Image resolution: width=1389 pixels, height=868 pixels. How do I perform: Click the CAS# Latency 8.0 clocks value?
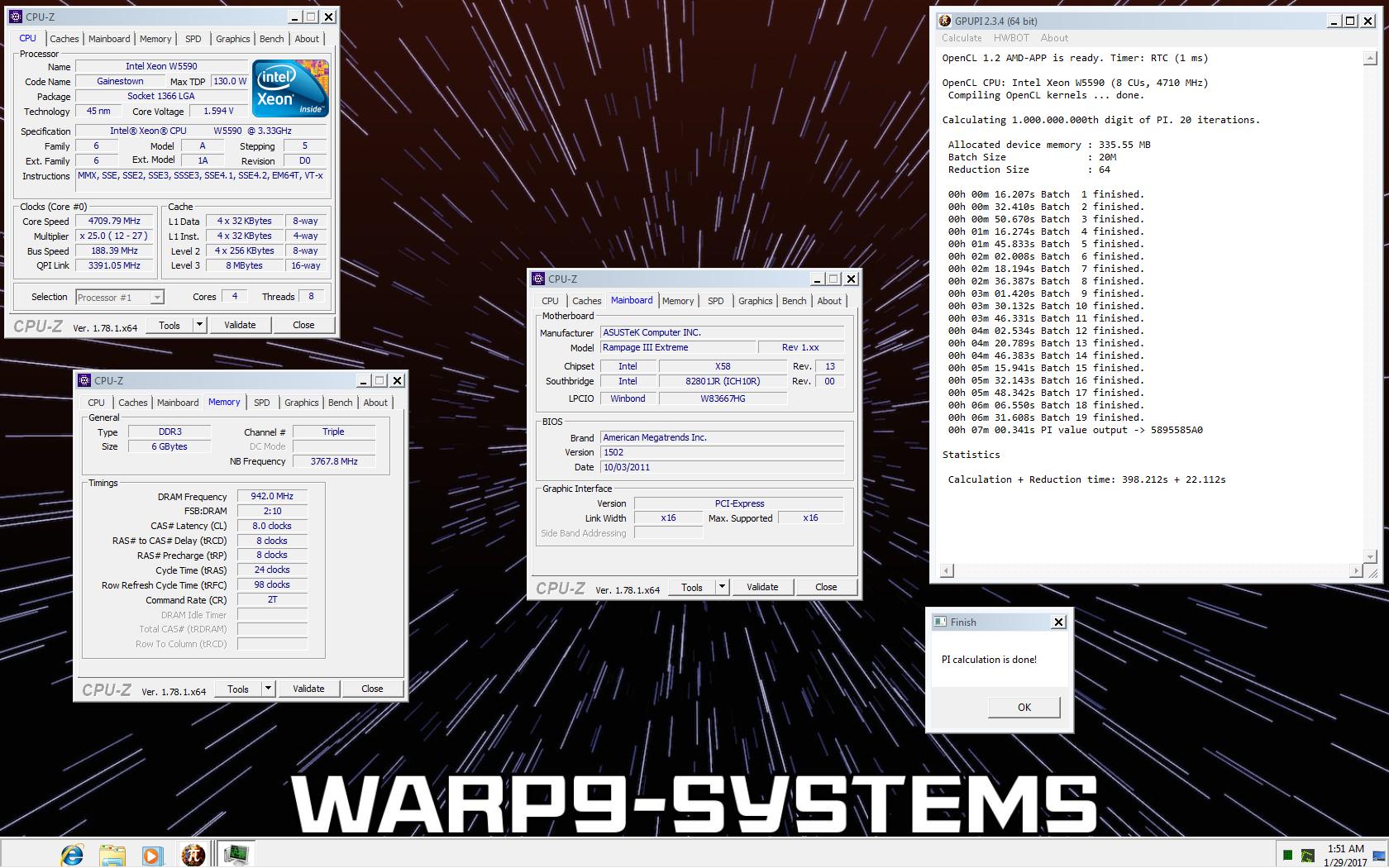(272, 526)
